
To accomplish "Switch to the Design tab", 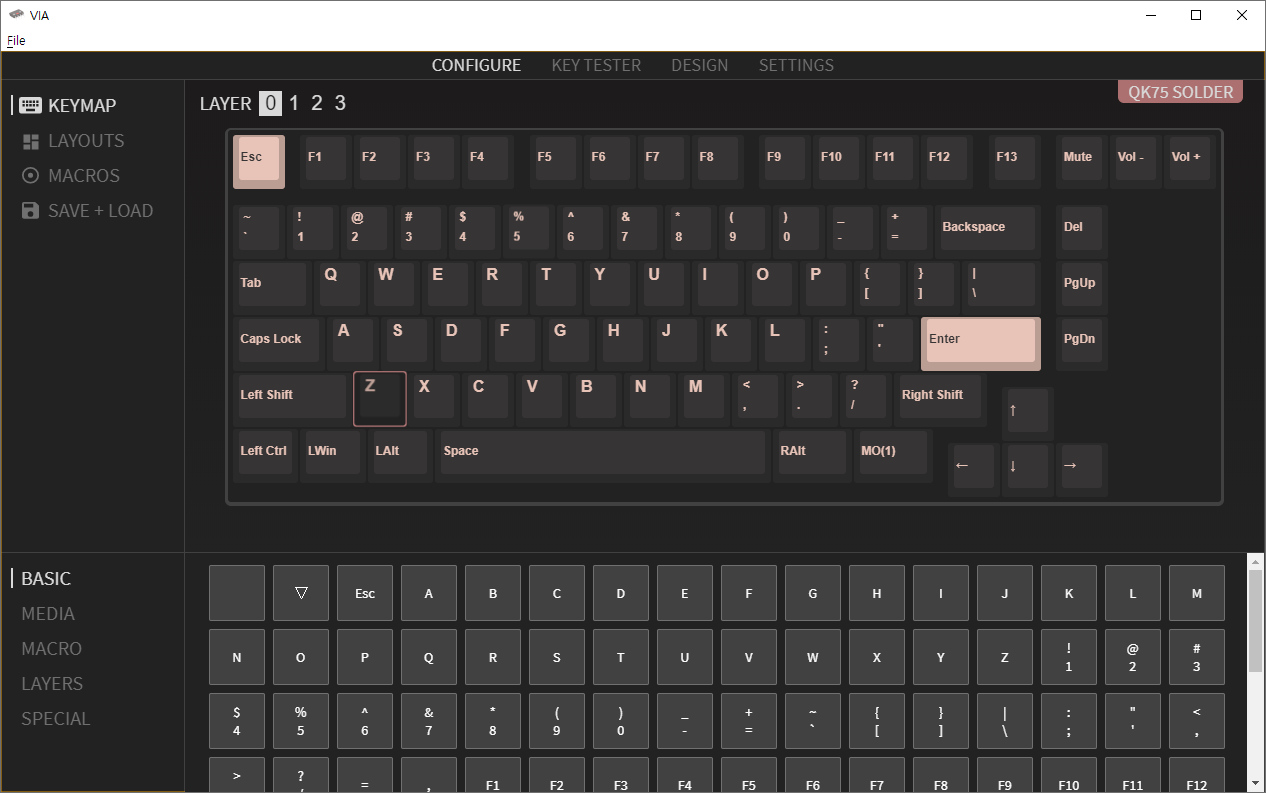I will [x=700, y=65].
